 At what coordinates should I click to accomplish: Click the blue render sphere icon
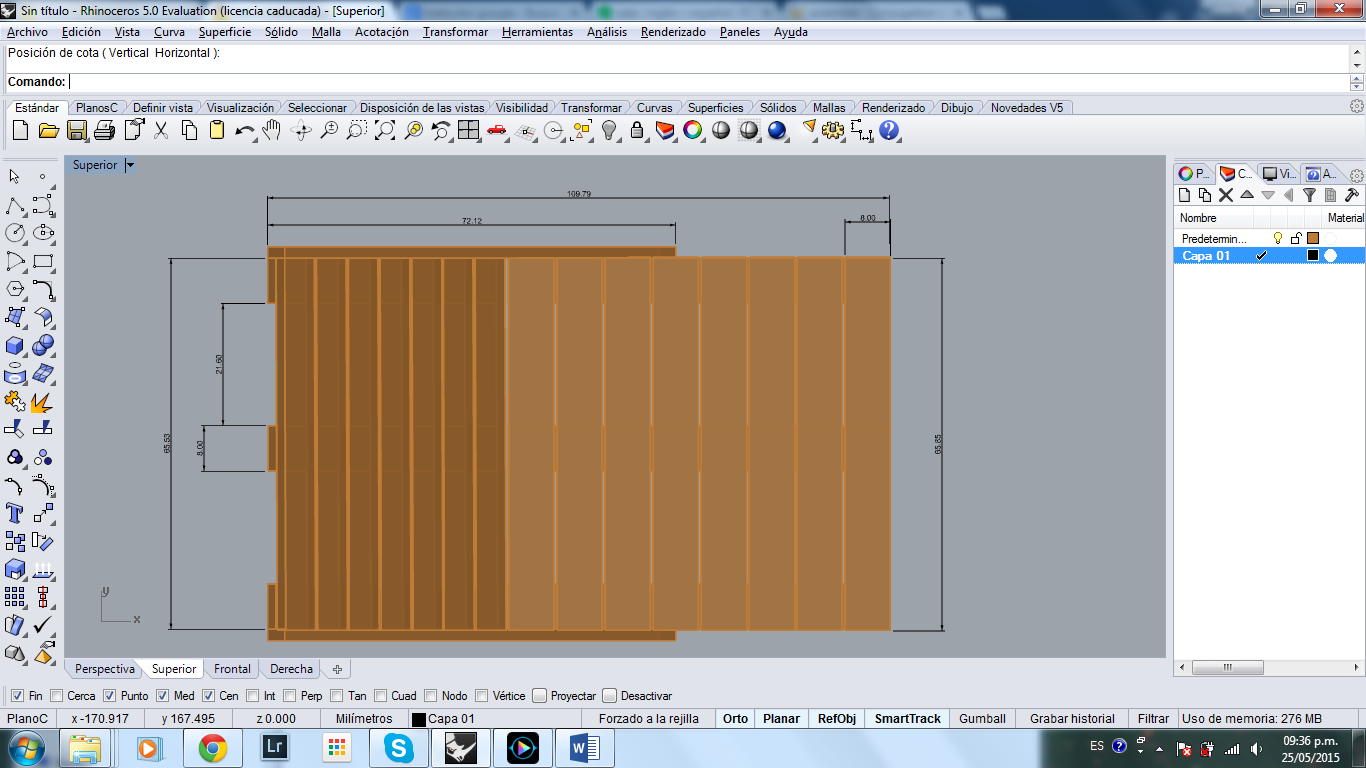pos(777,130)
